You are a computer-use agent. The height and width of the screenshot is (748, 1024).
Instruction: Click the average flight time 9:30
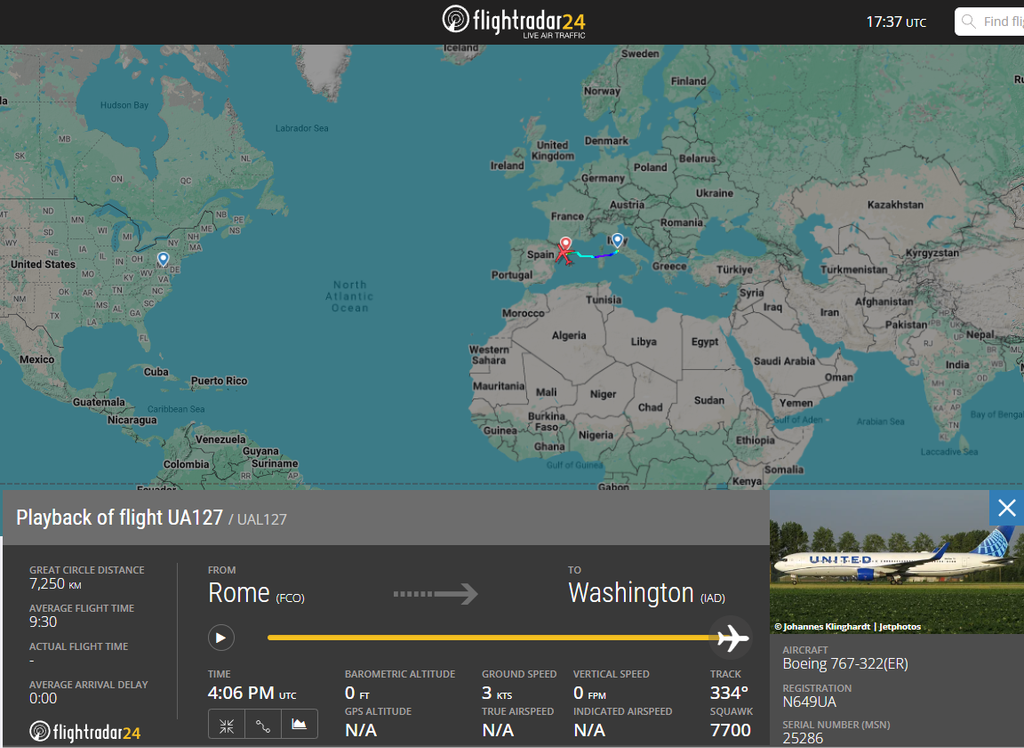click(x=43, y=622)
